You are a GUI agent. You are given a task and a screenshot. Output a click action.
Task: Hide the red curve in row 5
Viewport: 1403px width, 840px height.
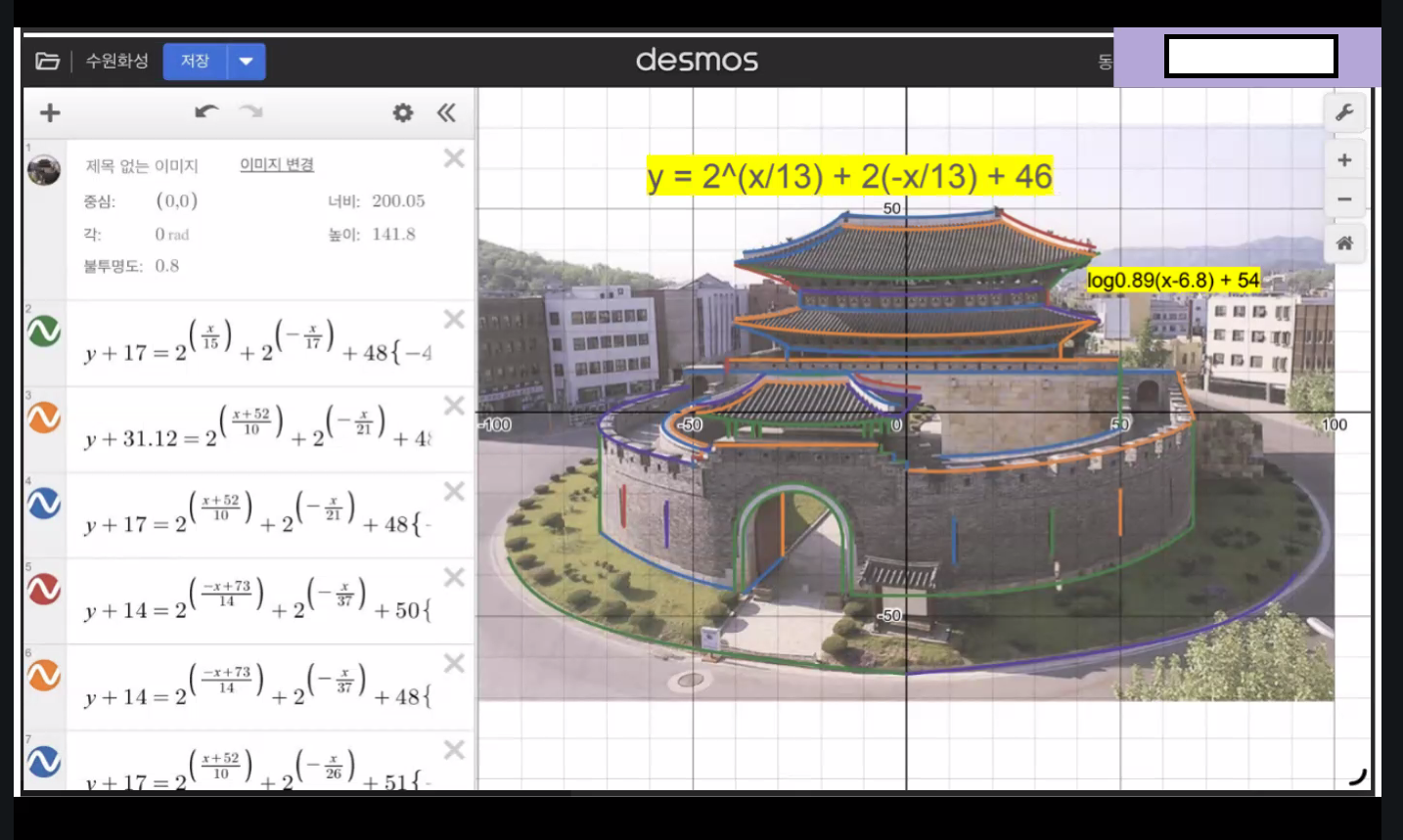click(44, 590)
